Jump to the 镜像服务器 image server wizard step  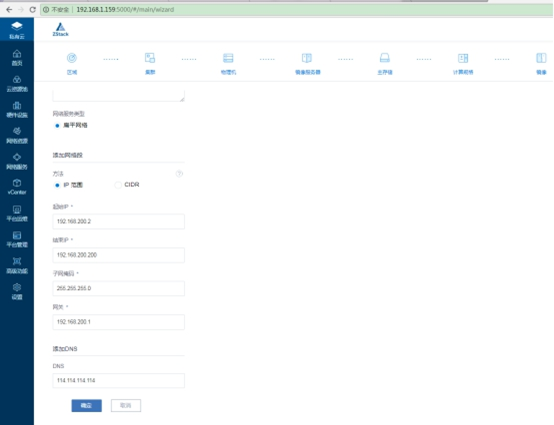[x=307, y=63]
